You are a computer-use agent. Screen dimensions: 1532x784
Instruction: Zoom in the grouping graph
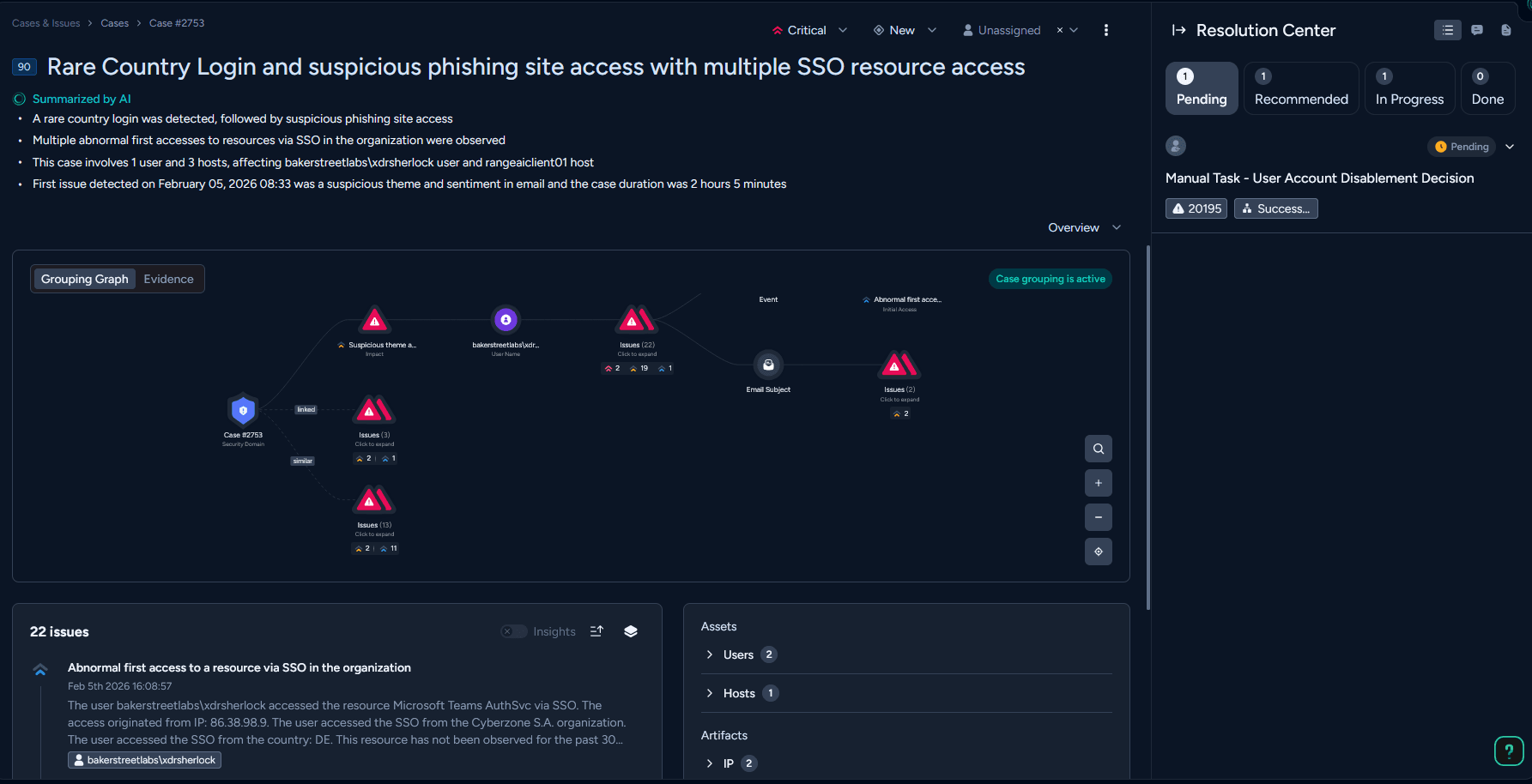pyautogui.click(x=1099, y=483)
